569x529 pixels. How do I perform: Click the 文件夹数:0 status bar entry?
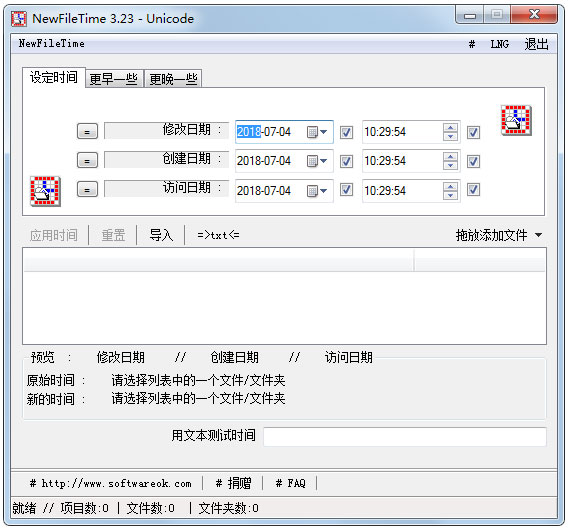coord(229,508)
